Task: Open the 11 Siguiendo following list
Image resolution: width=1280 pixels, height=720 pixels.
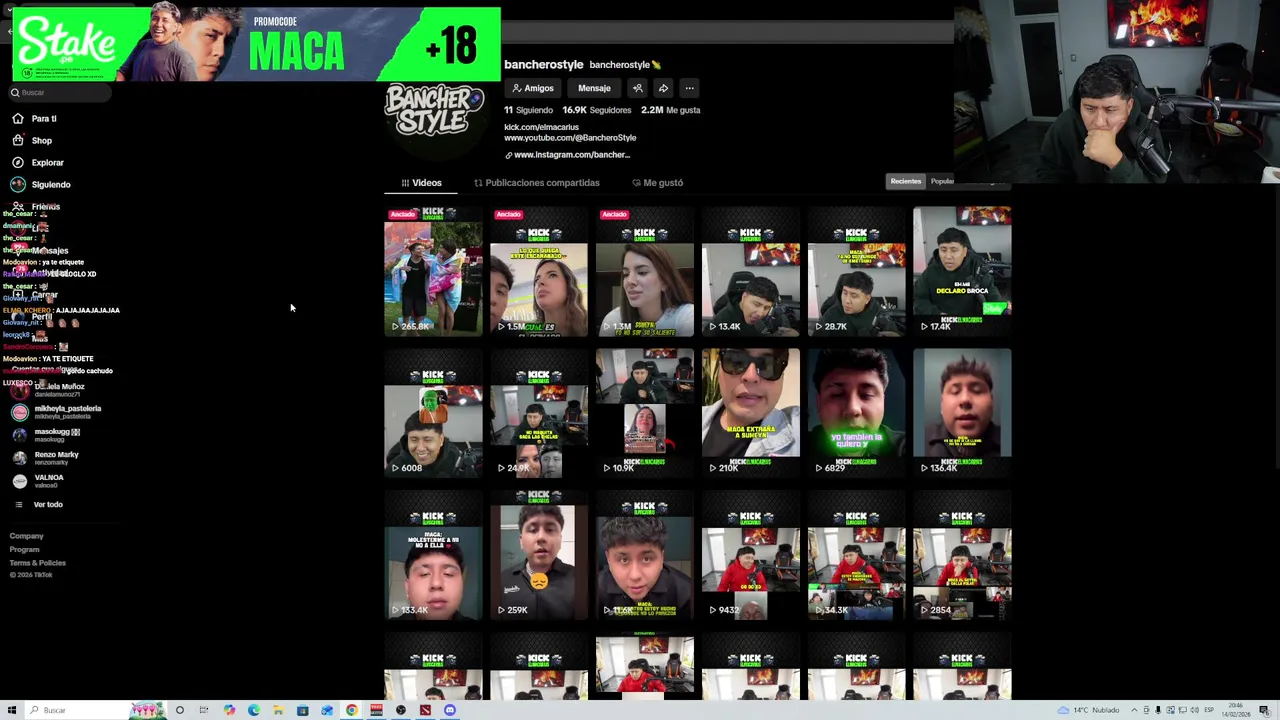Action: [528, 110]
